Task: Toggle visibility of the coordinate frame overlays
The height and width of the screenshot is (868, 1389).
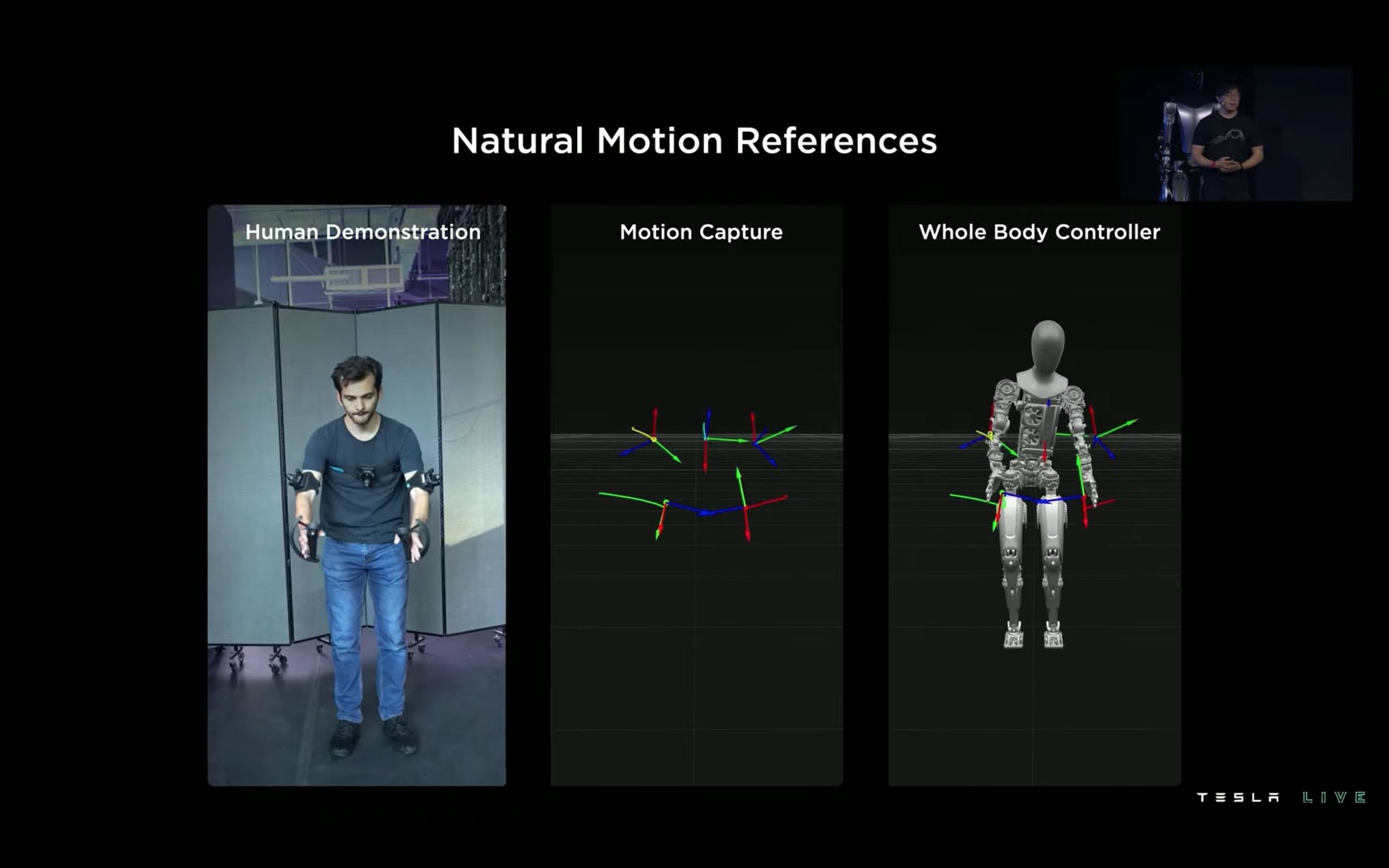Action: coord(700,459)
